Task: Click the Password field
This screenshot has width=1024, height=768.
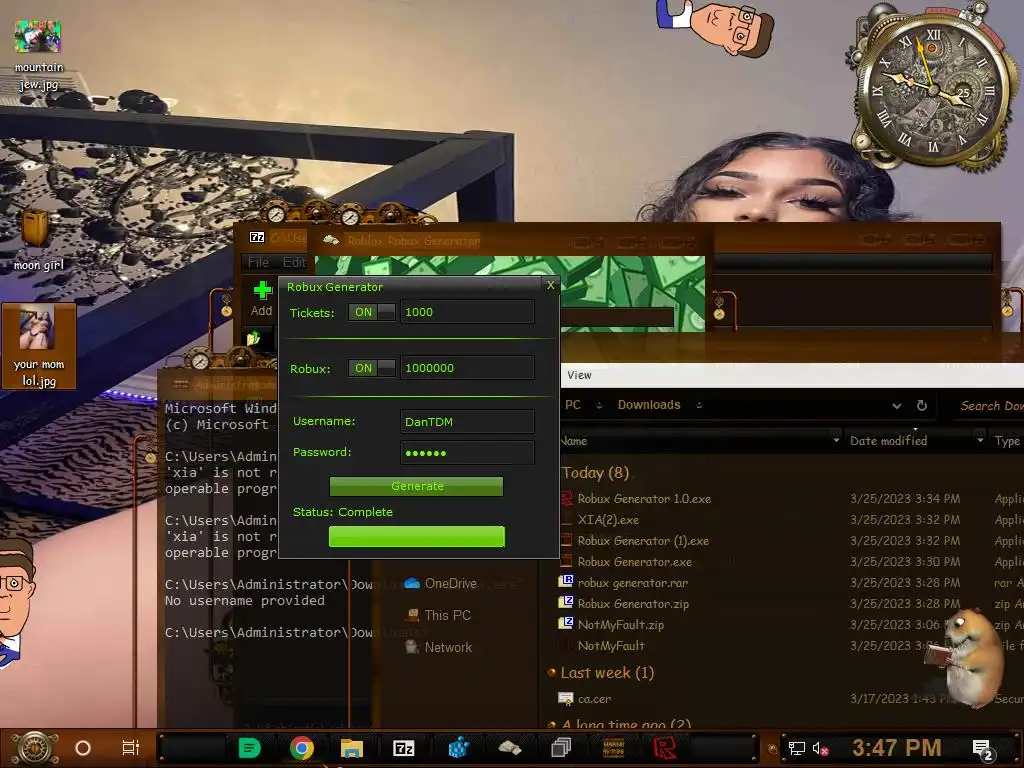Action: click(x=468, y=453)
